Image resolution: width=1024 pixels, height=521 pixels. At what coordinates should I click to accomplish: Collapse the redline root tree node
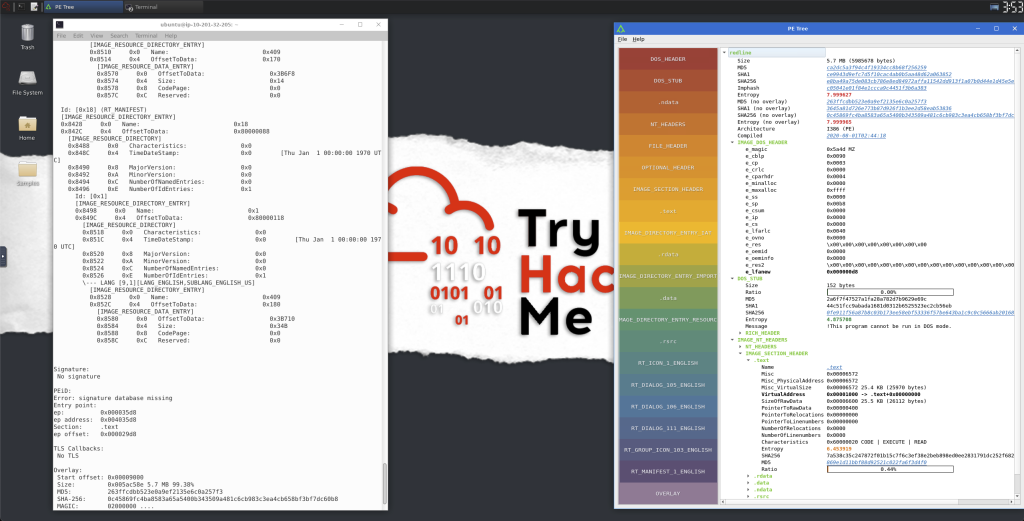pyautogui.click(x=724, y=52)
